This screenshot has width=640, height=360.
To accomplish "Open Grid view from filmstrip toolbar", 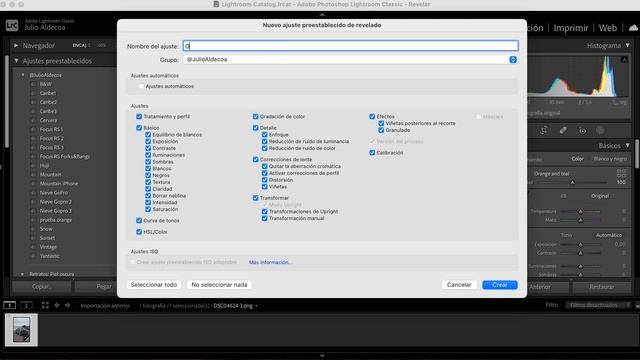I will pyautogui.click(x=45, y=305).
